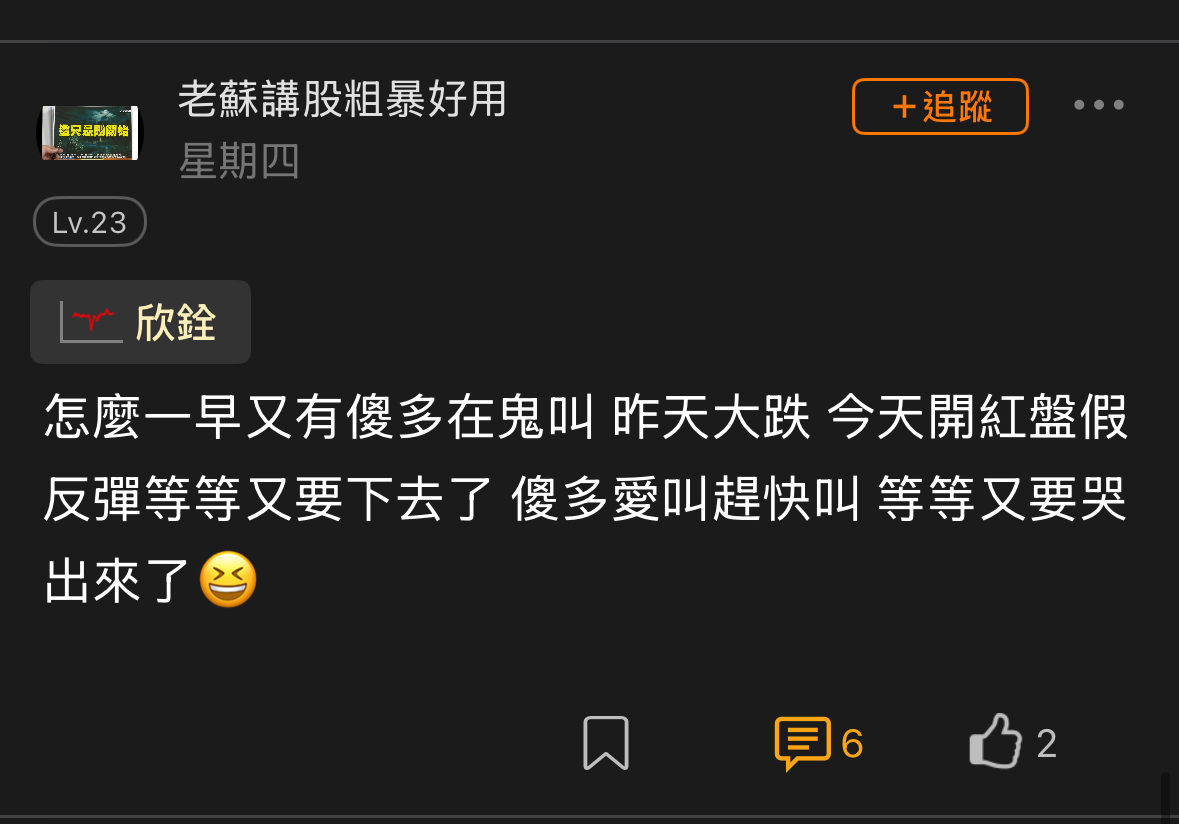1179x824 pixels.
Task: Open the poster's avatar thumbnail
Action: [89, 132]
